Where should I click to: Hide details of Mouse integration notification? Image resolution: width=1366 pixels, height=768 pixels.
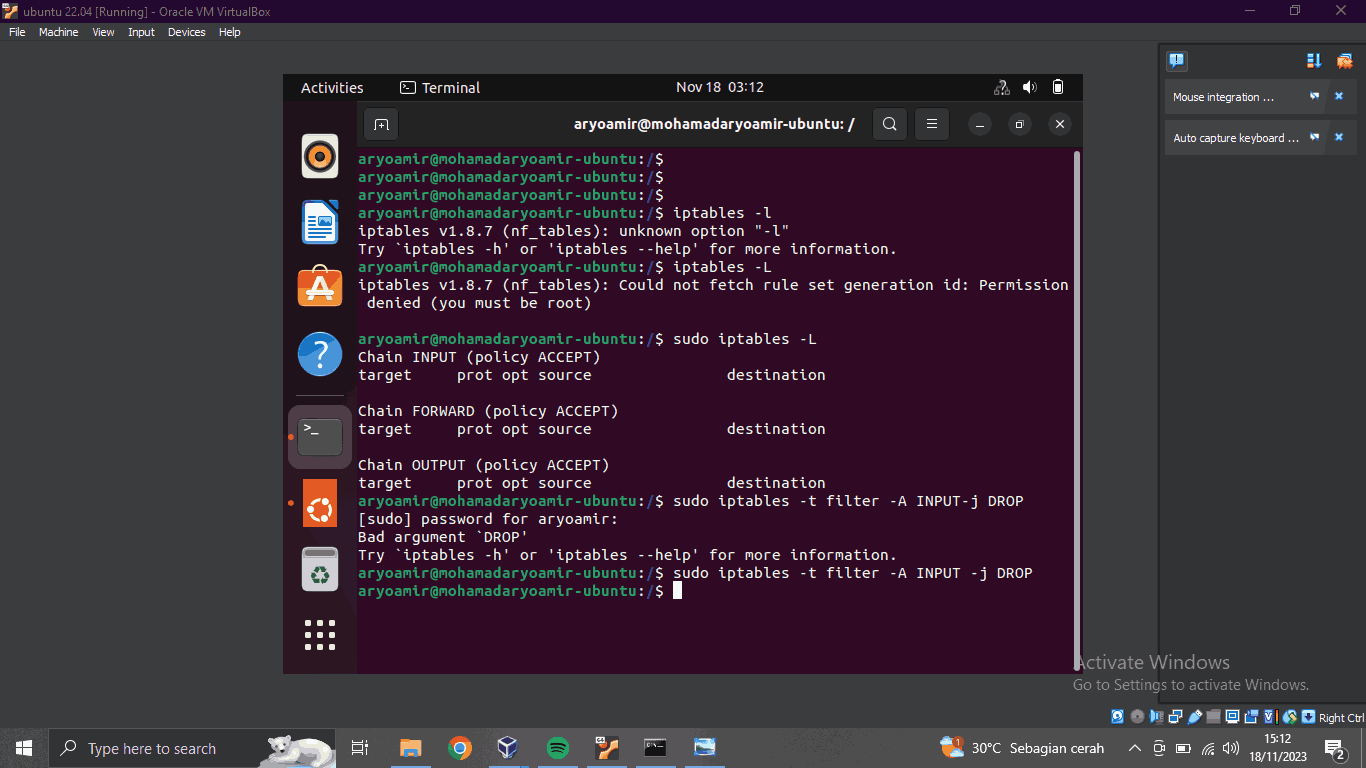tap(1315, 97)
